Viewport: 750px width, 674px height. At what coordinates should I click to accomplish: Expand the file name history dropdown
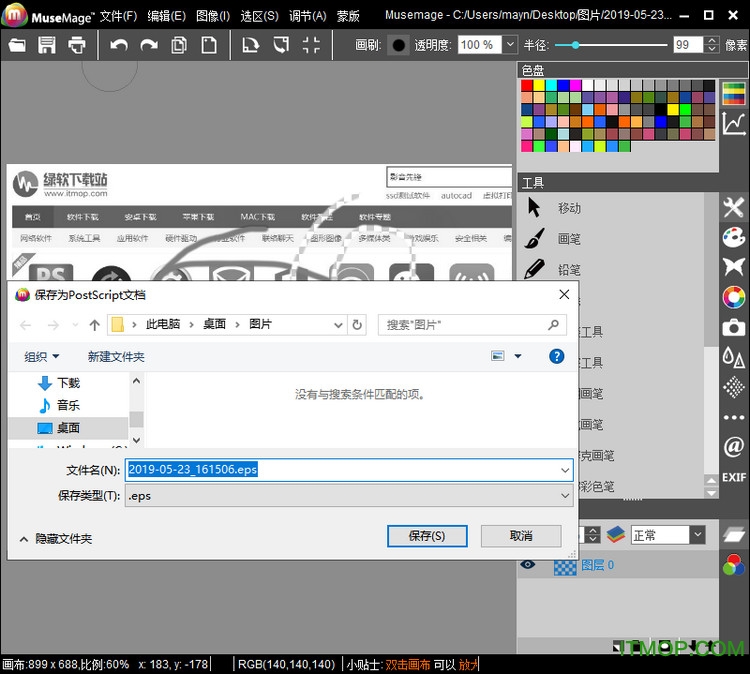(565, 470)
